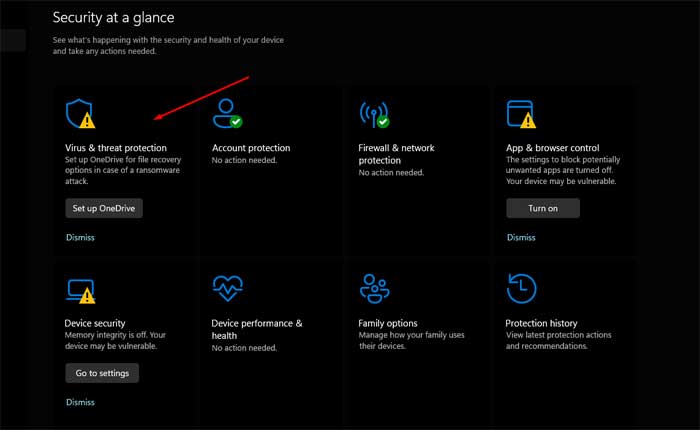Click the Firewall & network protection antenna icon
The width and height of the screenshot is (700, 430).
pyautogui.click(x=373, y=113)
